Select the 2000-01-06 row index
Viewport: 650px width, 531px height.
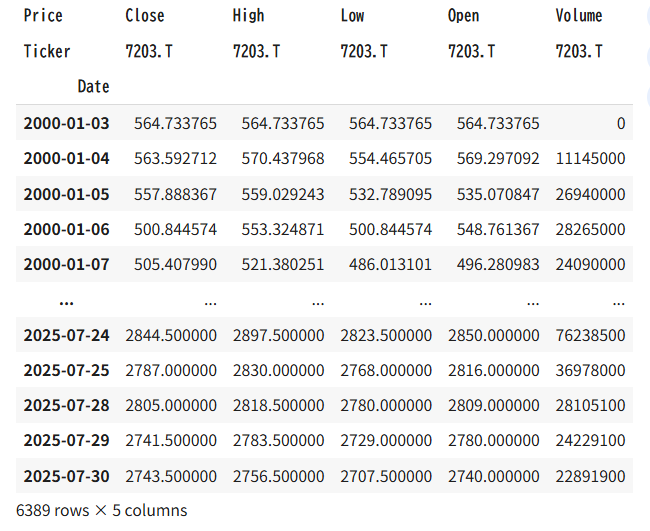click(x=66, y=230)
